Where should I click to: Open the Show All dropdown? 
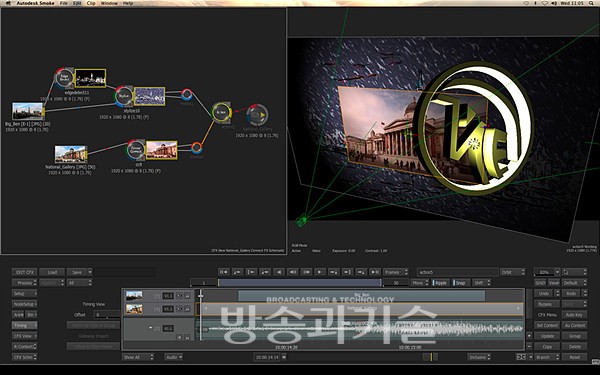pos(138,357)
